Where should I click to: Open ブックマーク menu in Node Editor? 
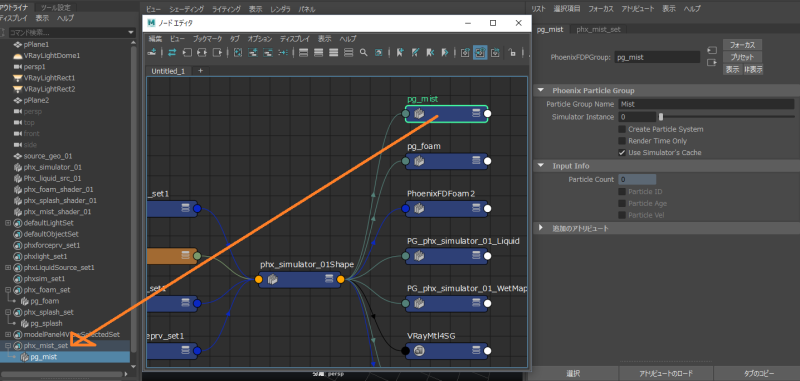[207, 39]
